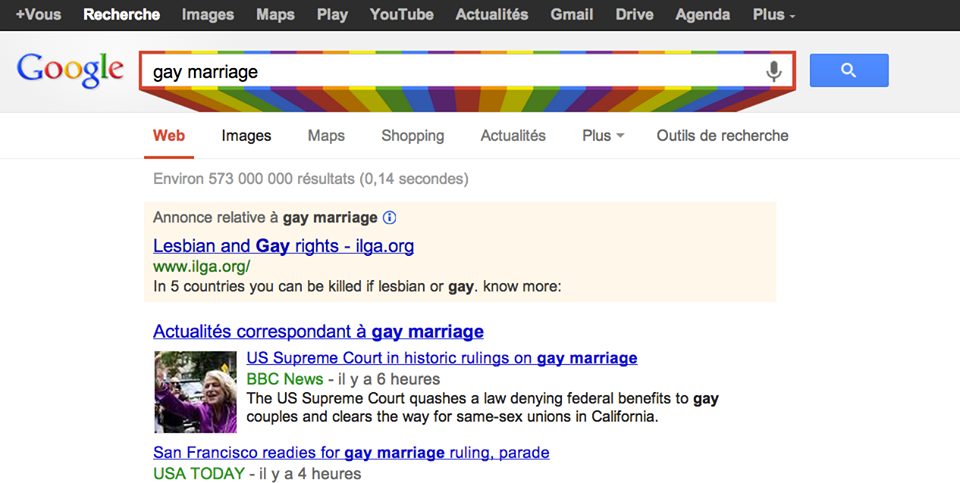Open YouTube from the top bar

[x=401, y=15]
